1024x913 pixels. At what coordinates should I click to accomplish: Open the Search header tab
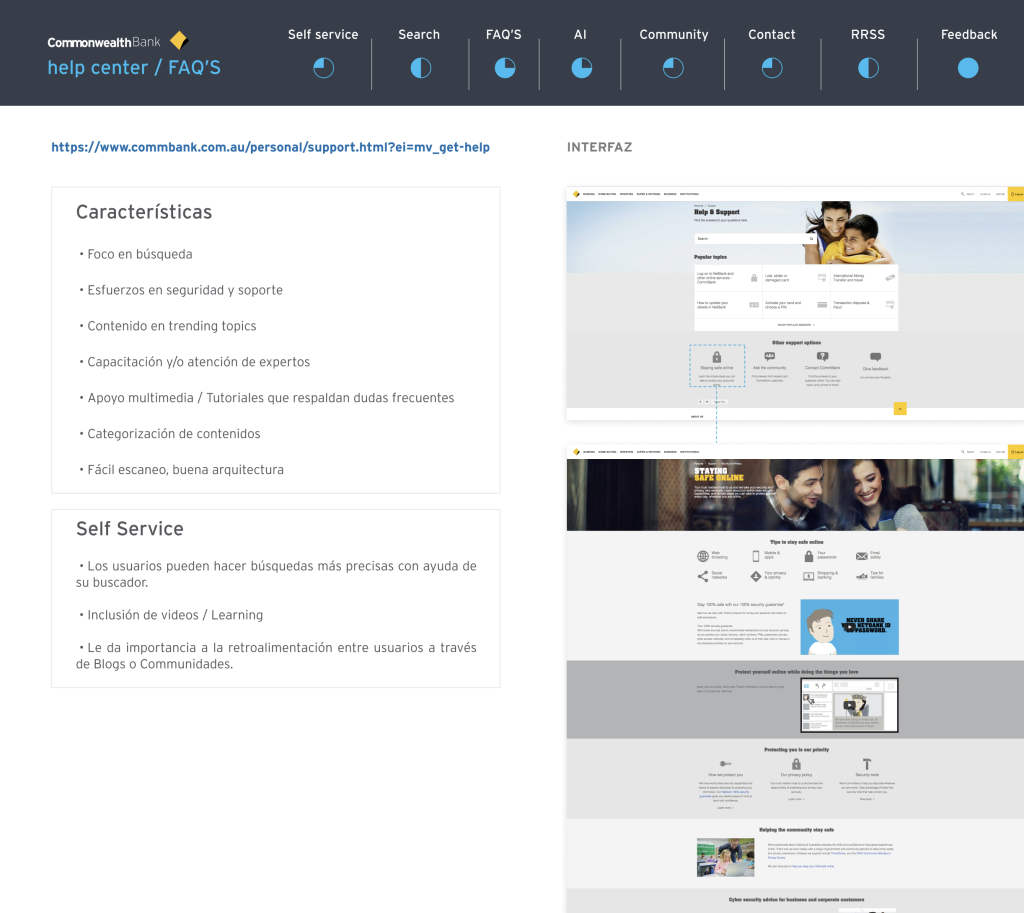pos(419,35)
